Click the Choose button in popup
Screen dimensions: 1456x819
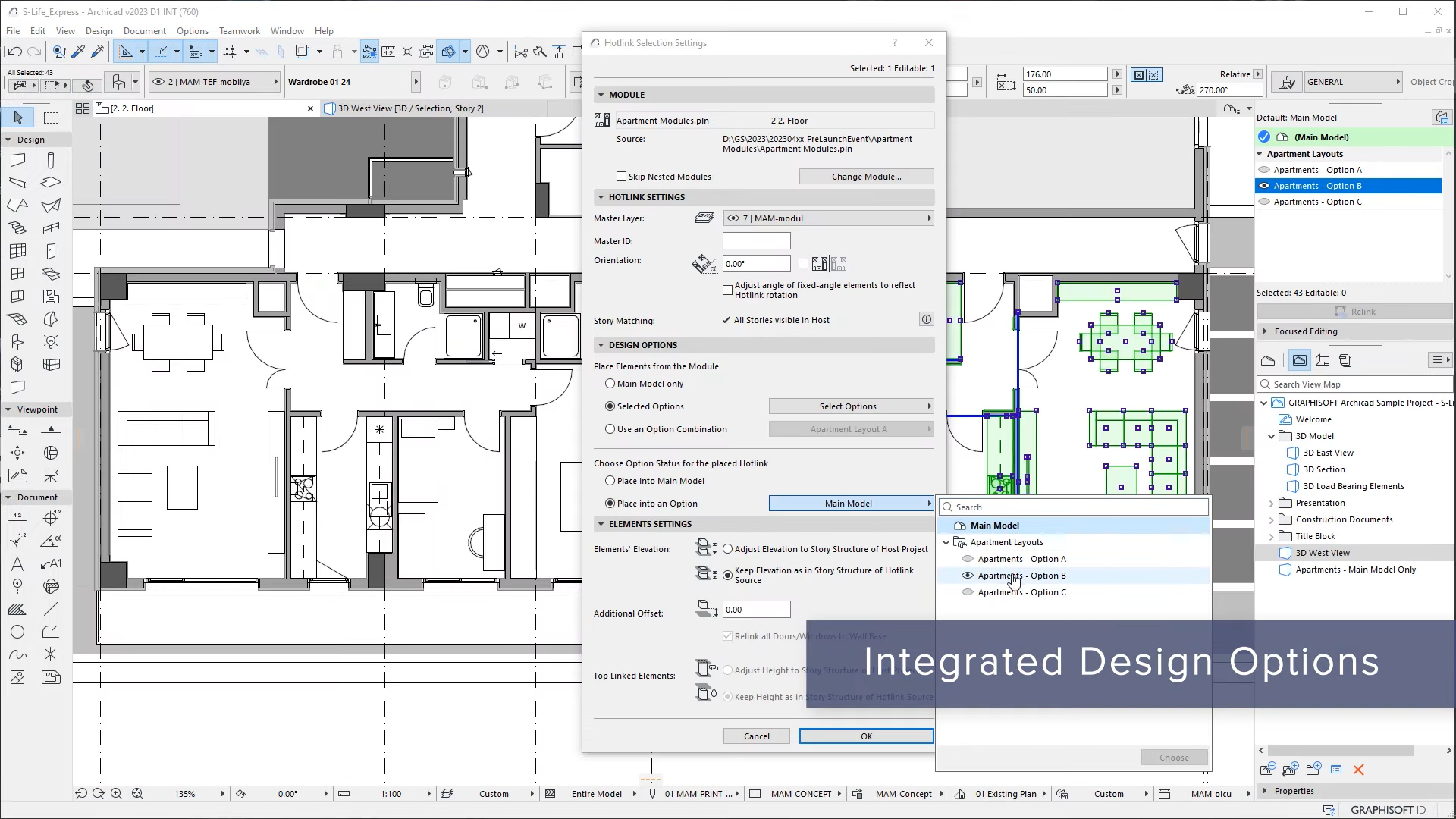[x=1174, y=758]
